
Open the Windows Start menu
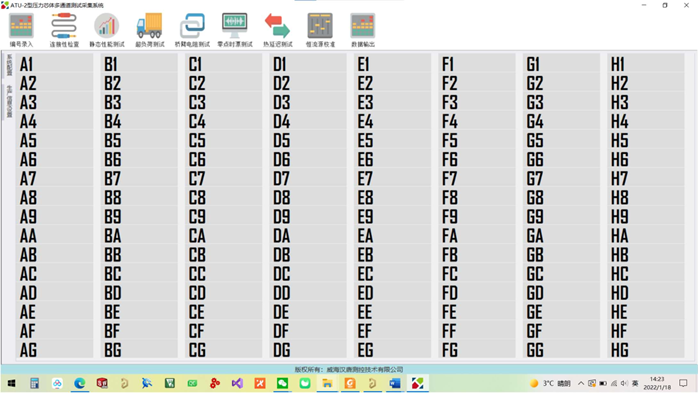pos(12,383)
